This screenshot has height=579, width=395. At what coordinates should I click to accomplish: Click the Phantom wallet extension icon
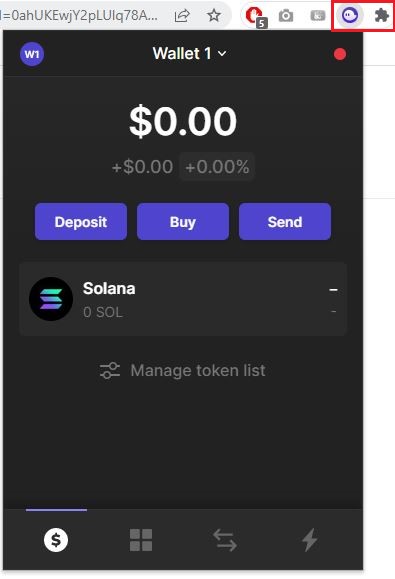tap(349, 16)
